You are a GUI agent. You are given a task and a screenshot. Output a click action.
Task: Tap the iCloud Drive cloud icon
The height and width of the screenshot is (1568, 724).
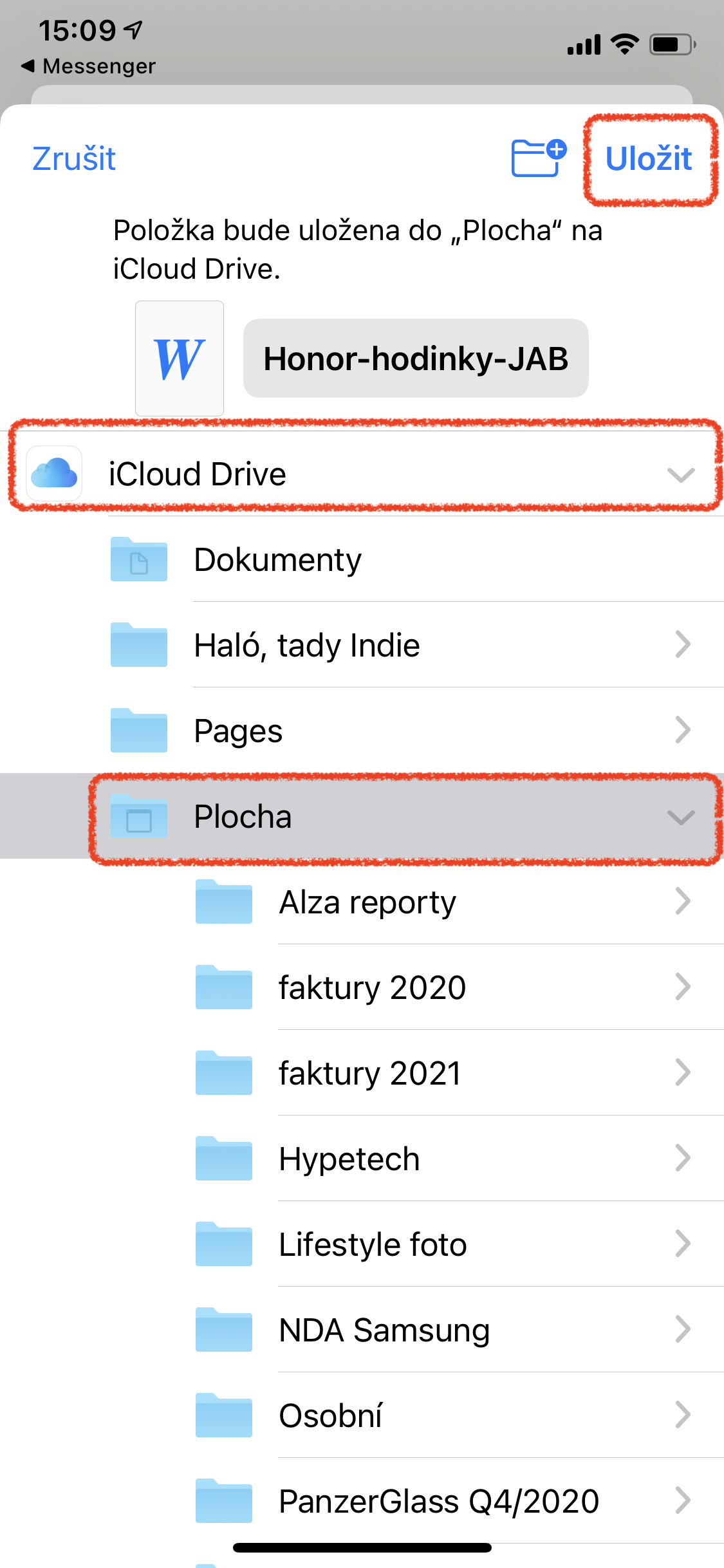coord(54,474)
